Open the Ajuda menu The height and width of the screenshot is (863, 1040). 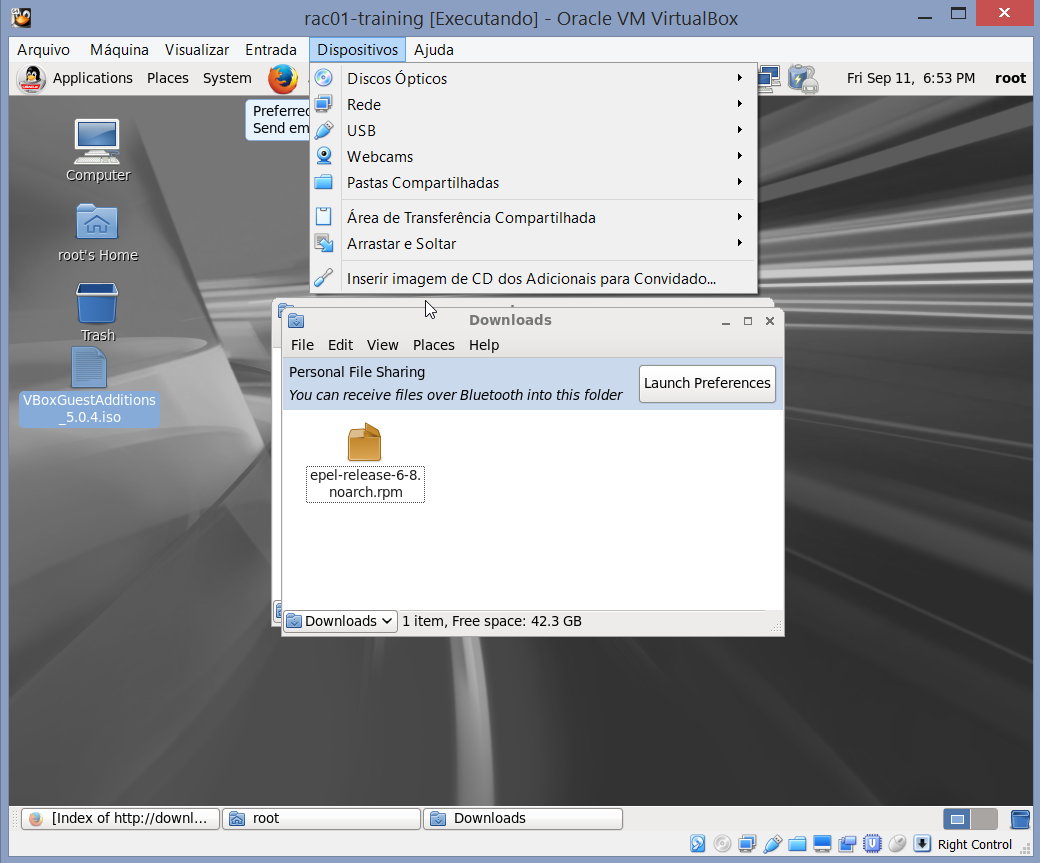[x=434, y=50]
